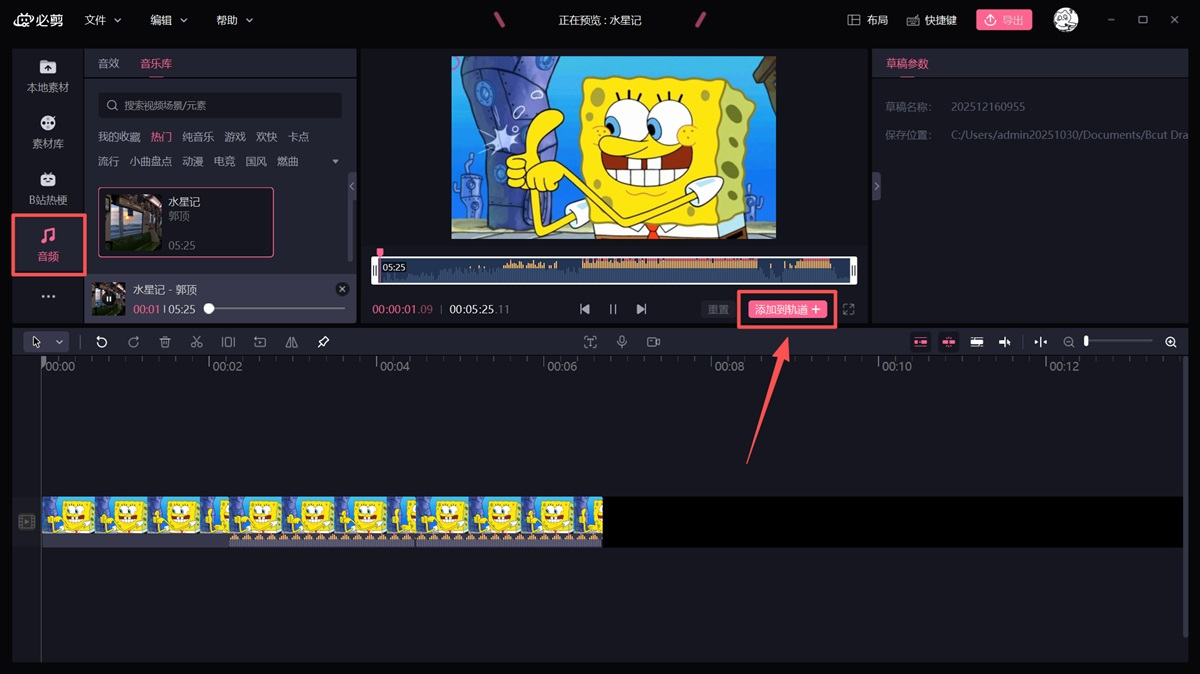Click the microphone voice-over record icon
The width and height of the screenshot is (1200, 674).
coord(621,342)
